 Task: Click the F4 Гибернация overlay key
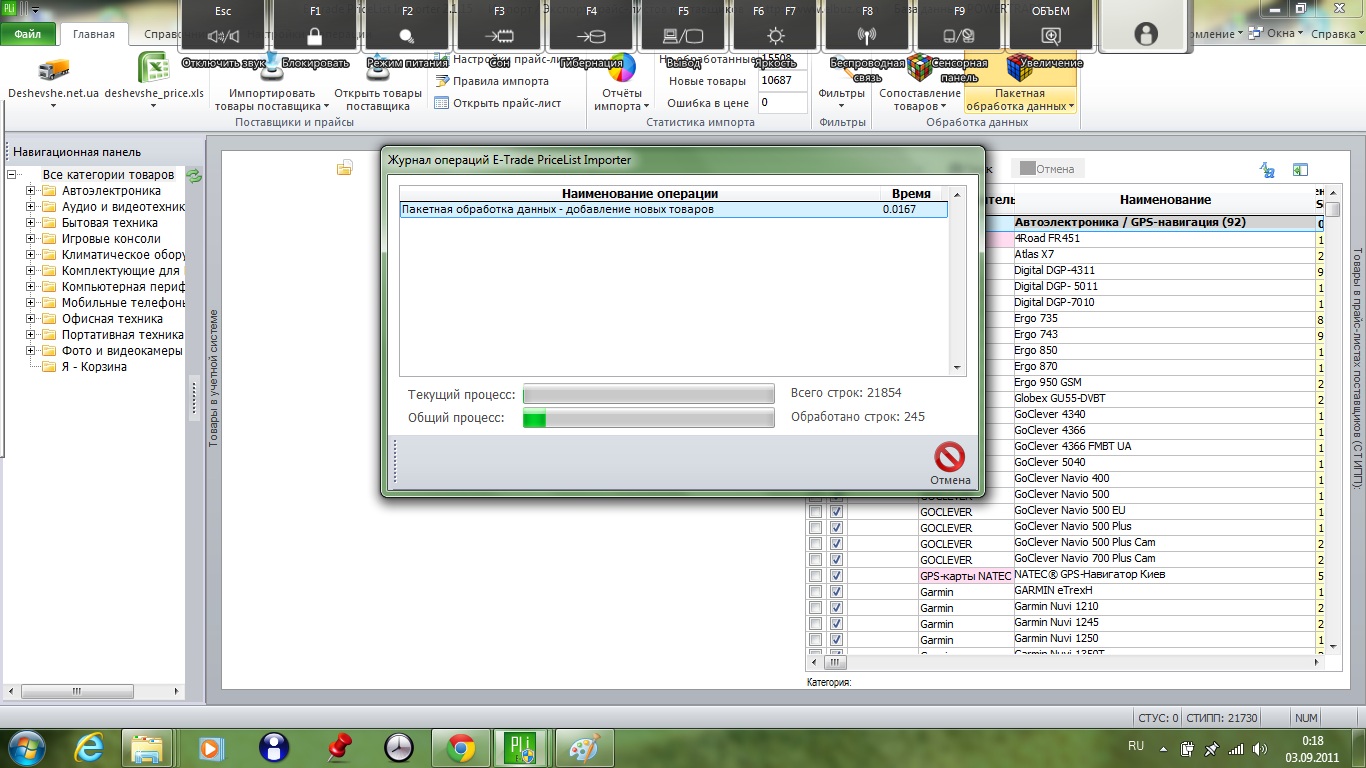coord(591,27)
